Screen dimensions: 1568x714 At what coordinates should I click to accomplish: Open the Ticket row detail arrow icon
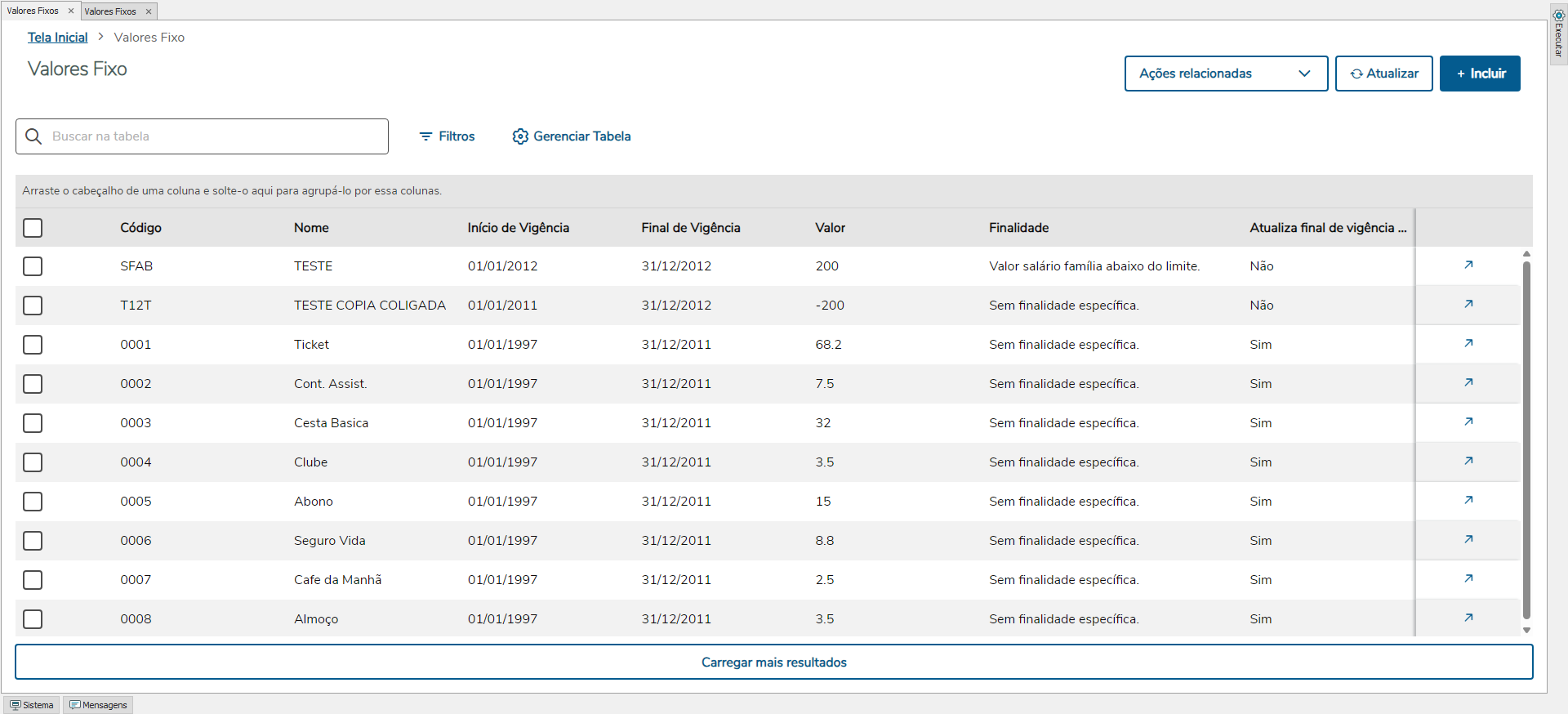pos(1468,343)
